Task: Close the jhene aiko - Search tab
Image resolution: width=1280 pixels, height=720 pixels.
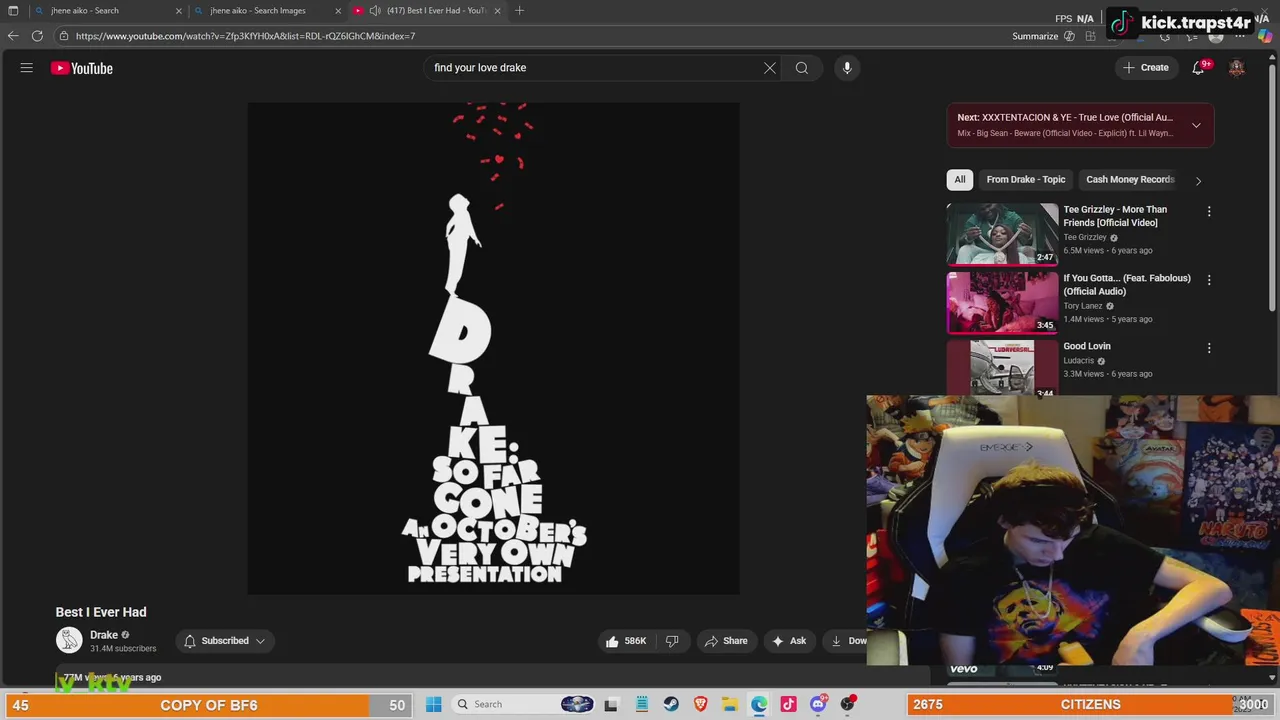Action: coord(179,11)
